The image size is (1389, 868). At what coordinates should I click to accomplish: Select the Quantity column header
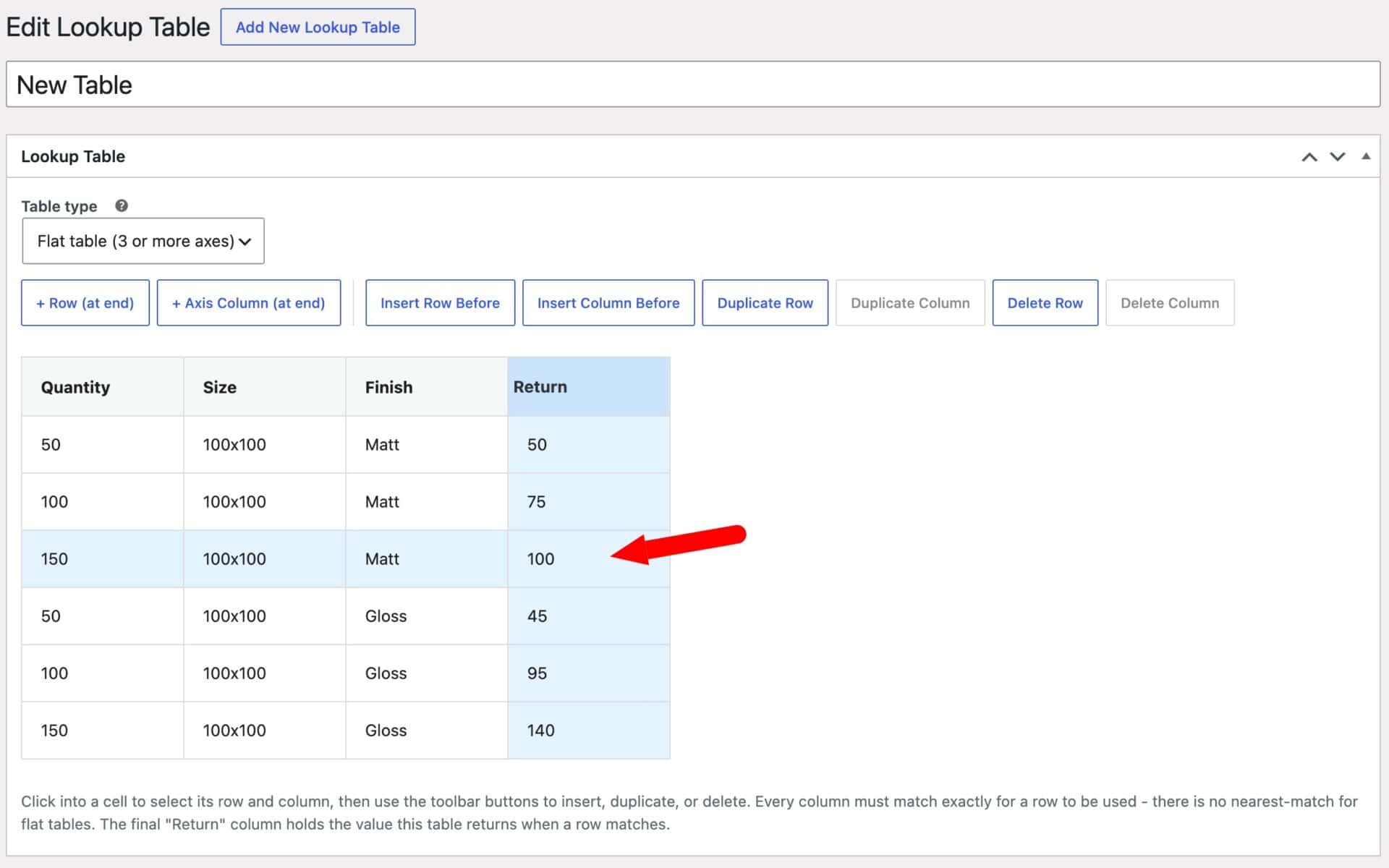(103, 387)
